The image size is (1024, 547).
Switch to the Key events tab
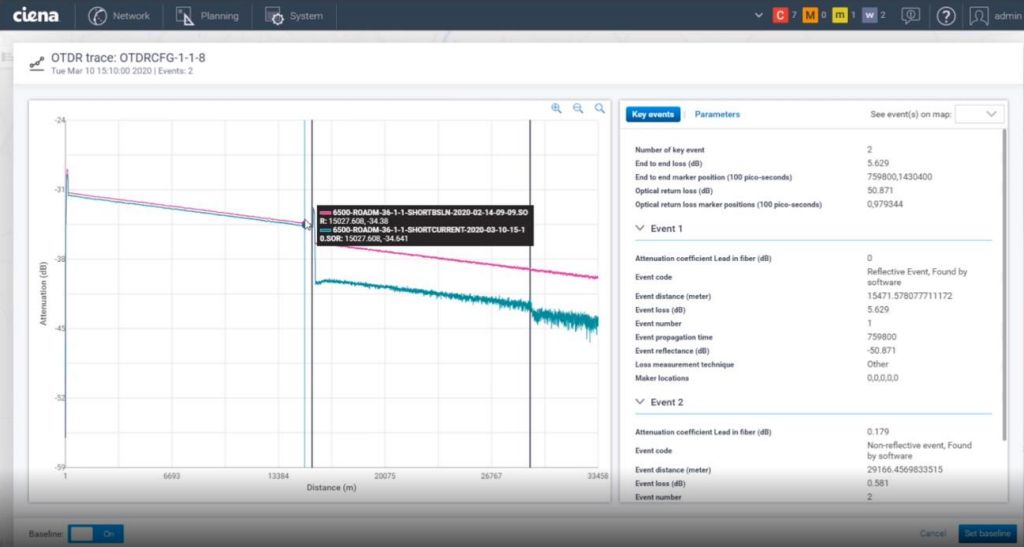tap(653, 114)
